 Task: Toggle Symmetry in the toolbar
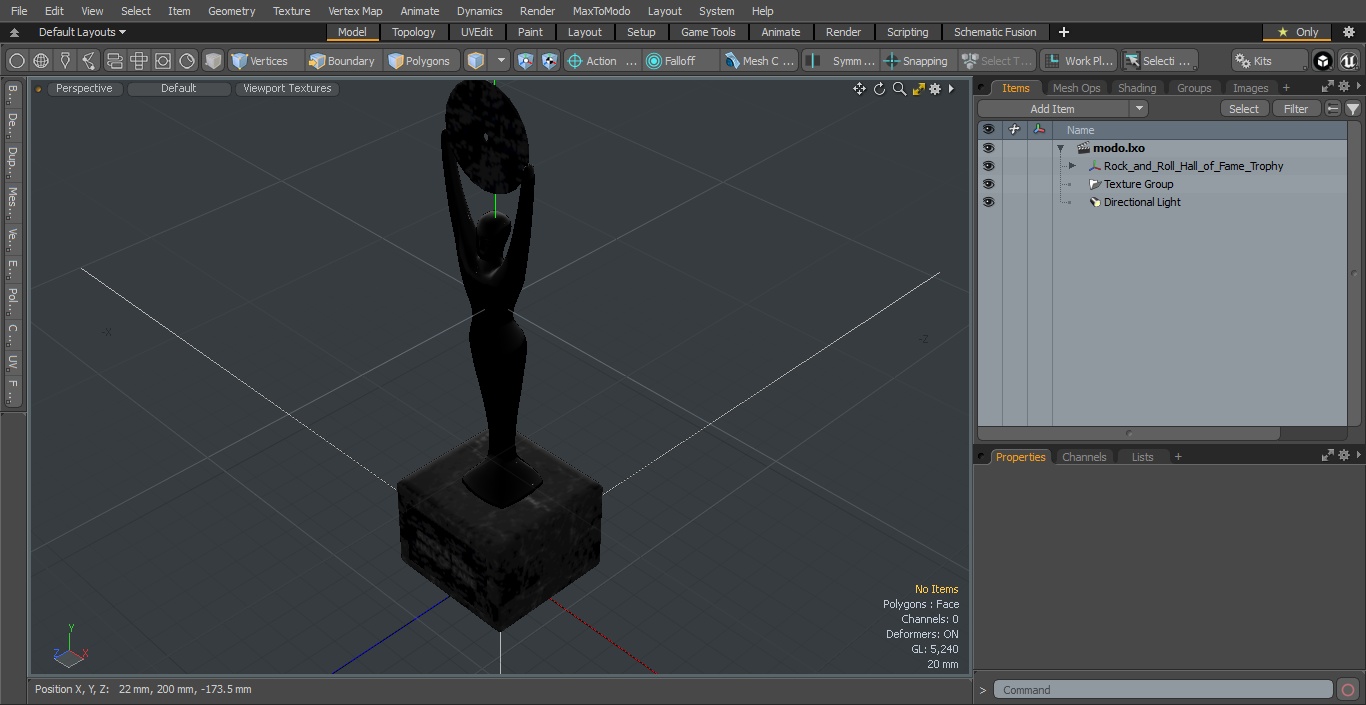[x=840, y=61]
